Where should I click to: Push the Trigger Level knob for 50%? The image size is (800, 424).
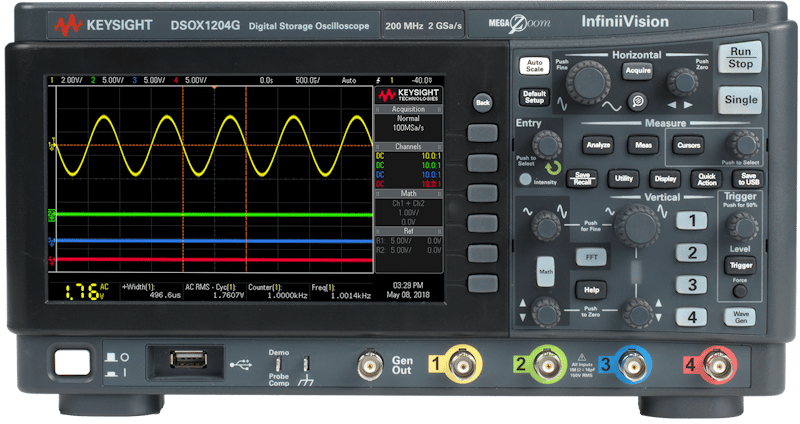[741, 227]
